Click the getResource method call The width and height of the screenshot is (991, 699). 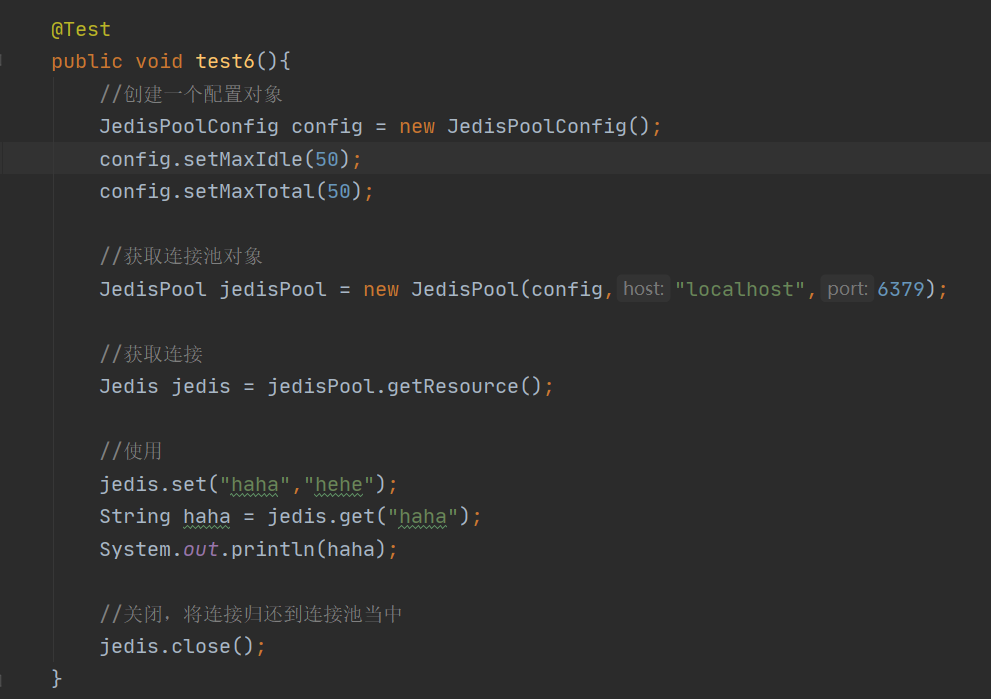[453, 386]
